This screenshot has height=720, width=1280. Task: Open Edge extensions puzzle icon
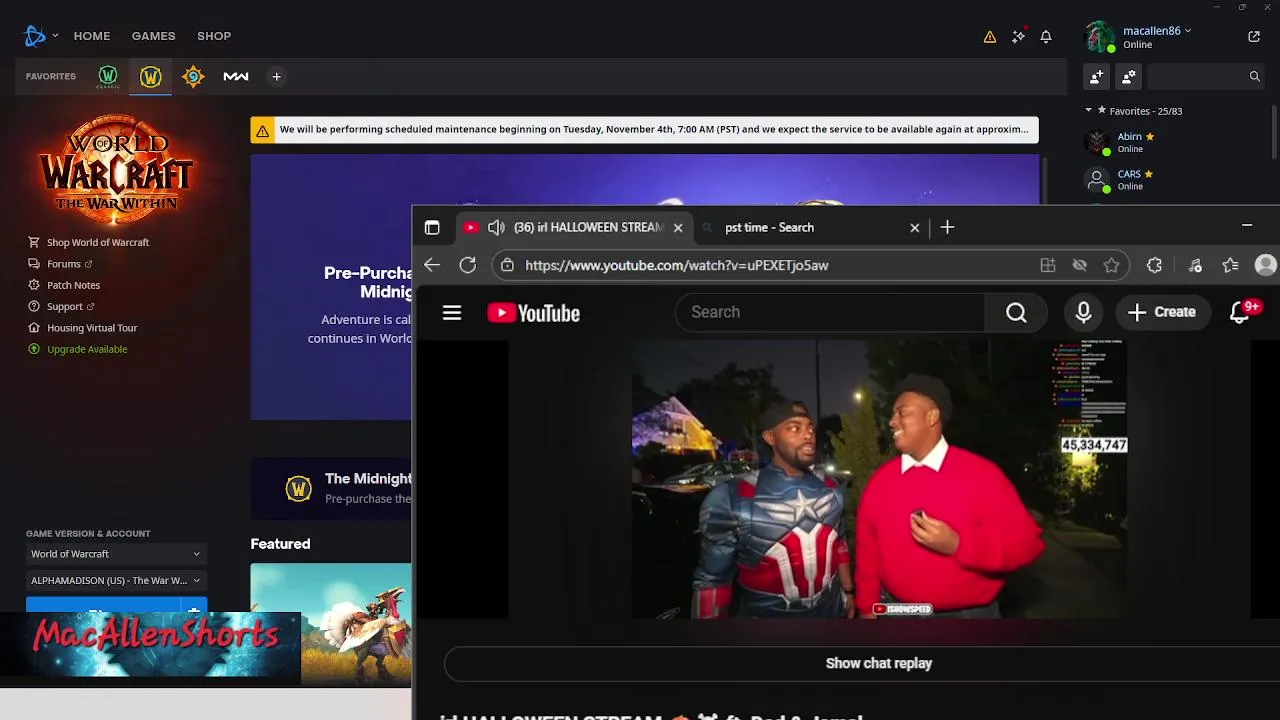coord(1155,265)
